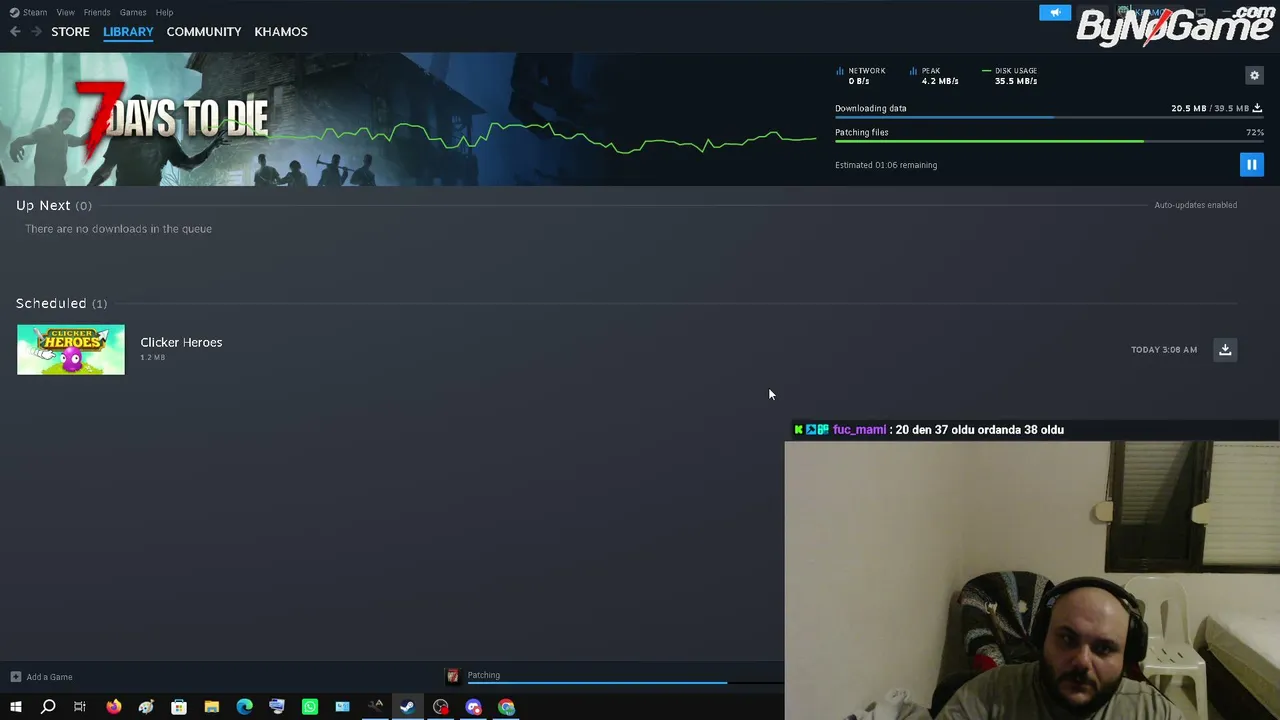Click the Downloading data progress bar

pyautogui.click(x=1049, y=118)
